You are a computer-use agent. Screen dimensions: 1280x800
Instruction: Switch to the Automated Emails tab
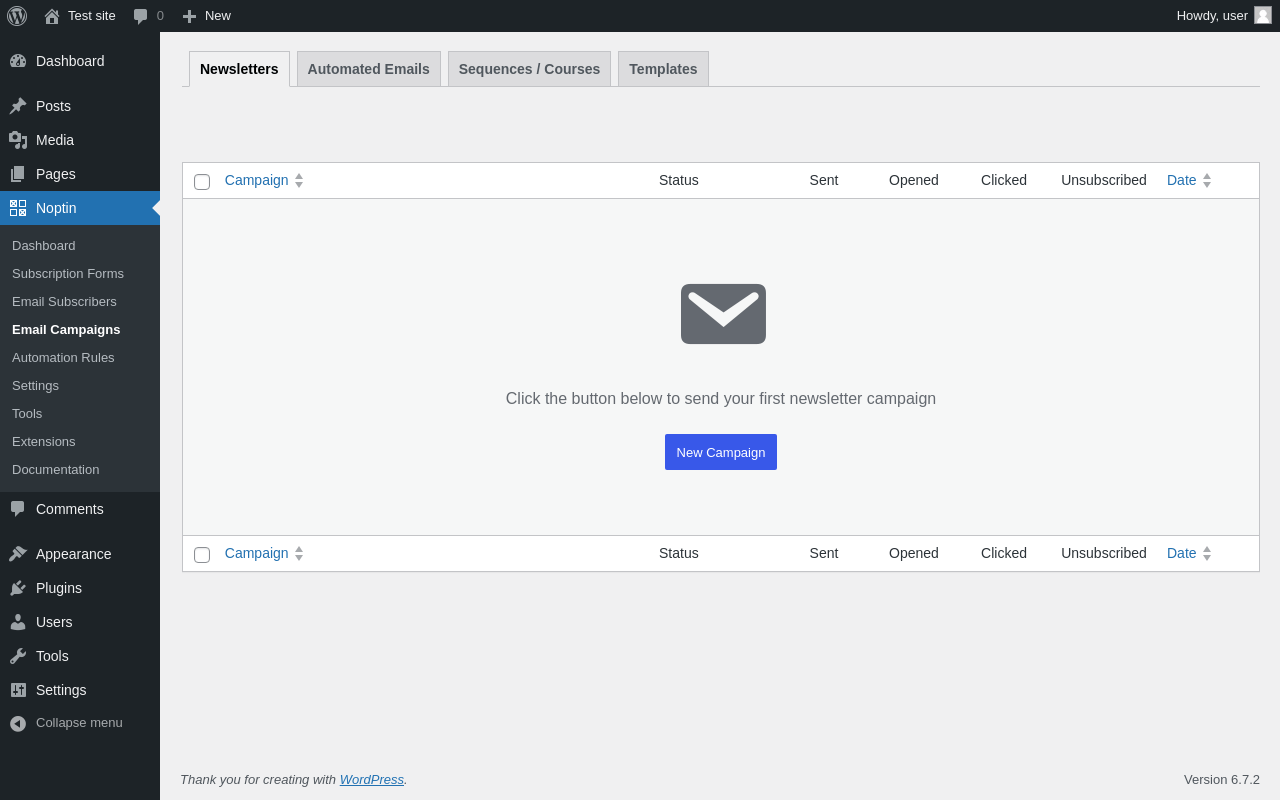[369, 69]
